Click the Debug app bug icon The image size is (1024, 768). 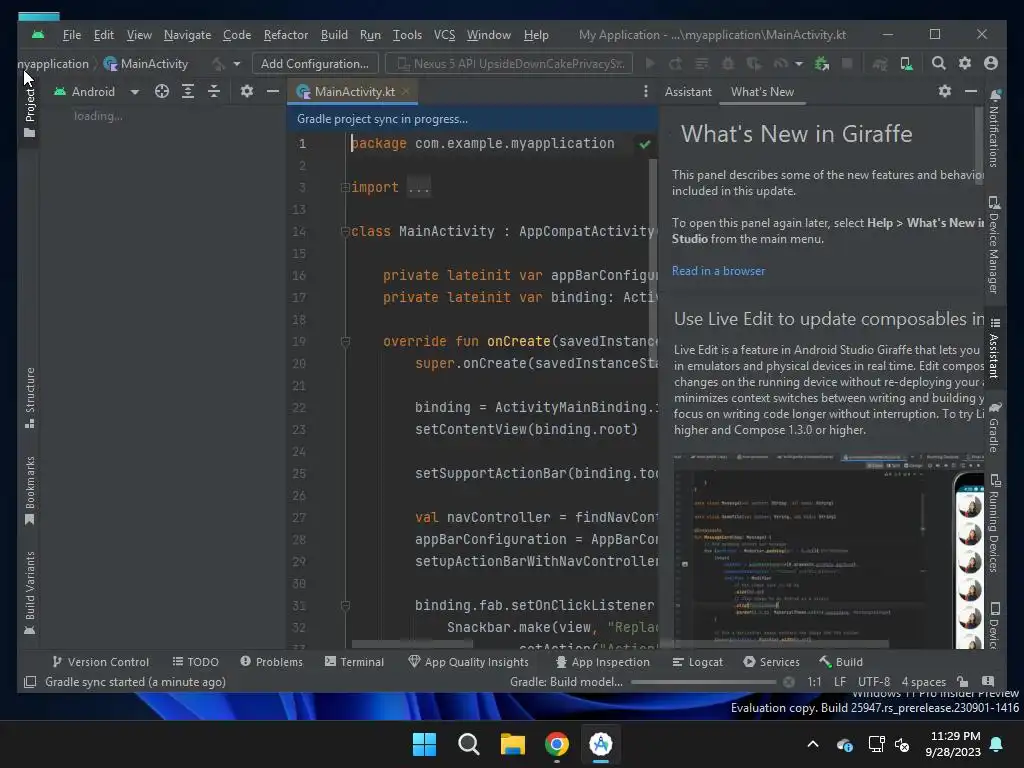pos(728,63)
